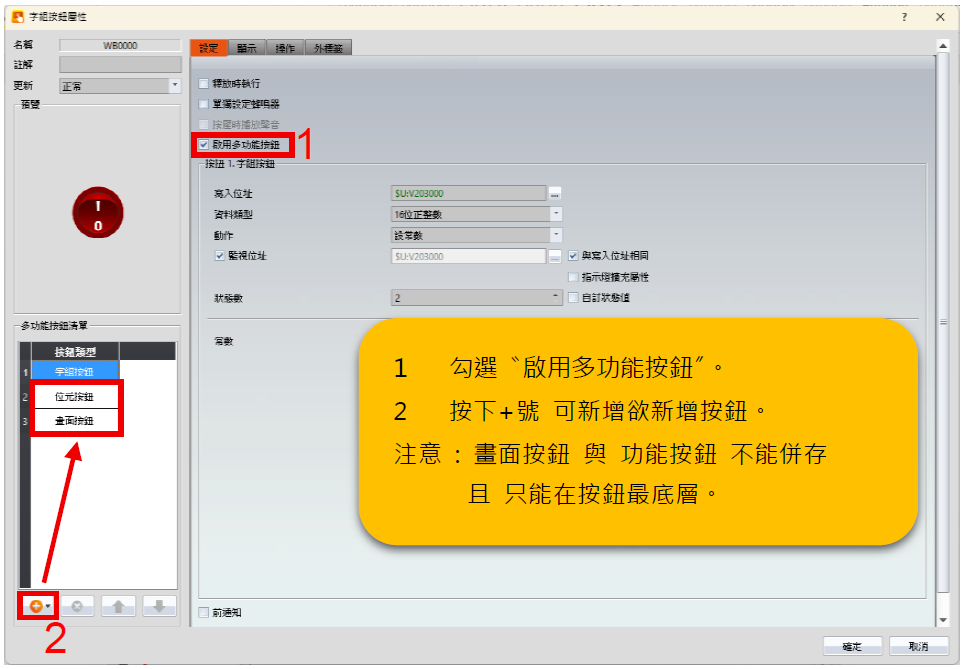The height and width of the screenshot is (669, 965).
Task: Click the 確定 confirm button
Action: click(851, 645)
